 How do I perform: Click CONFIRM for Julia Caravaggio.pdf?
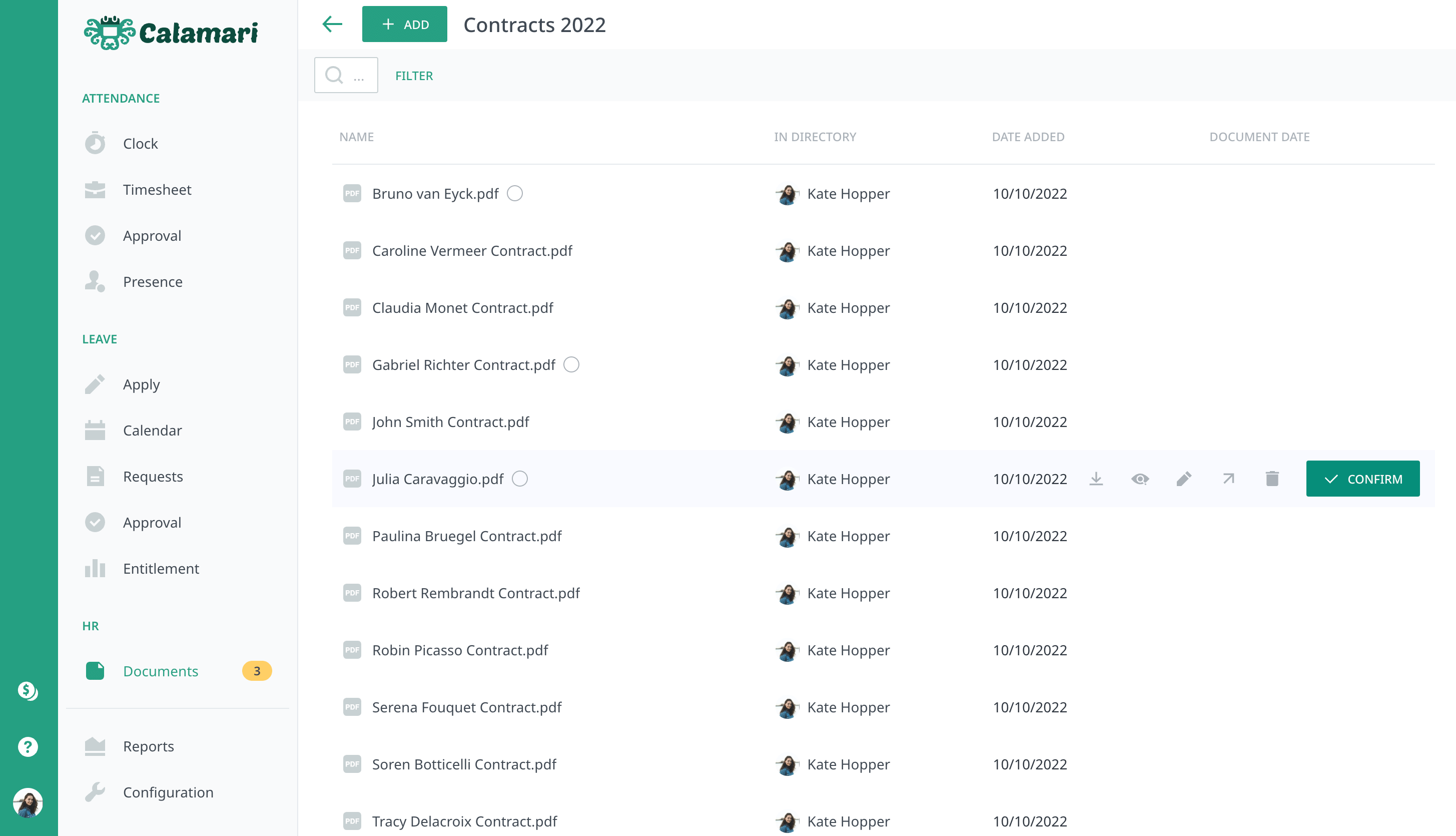1362,478
